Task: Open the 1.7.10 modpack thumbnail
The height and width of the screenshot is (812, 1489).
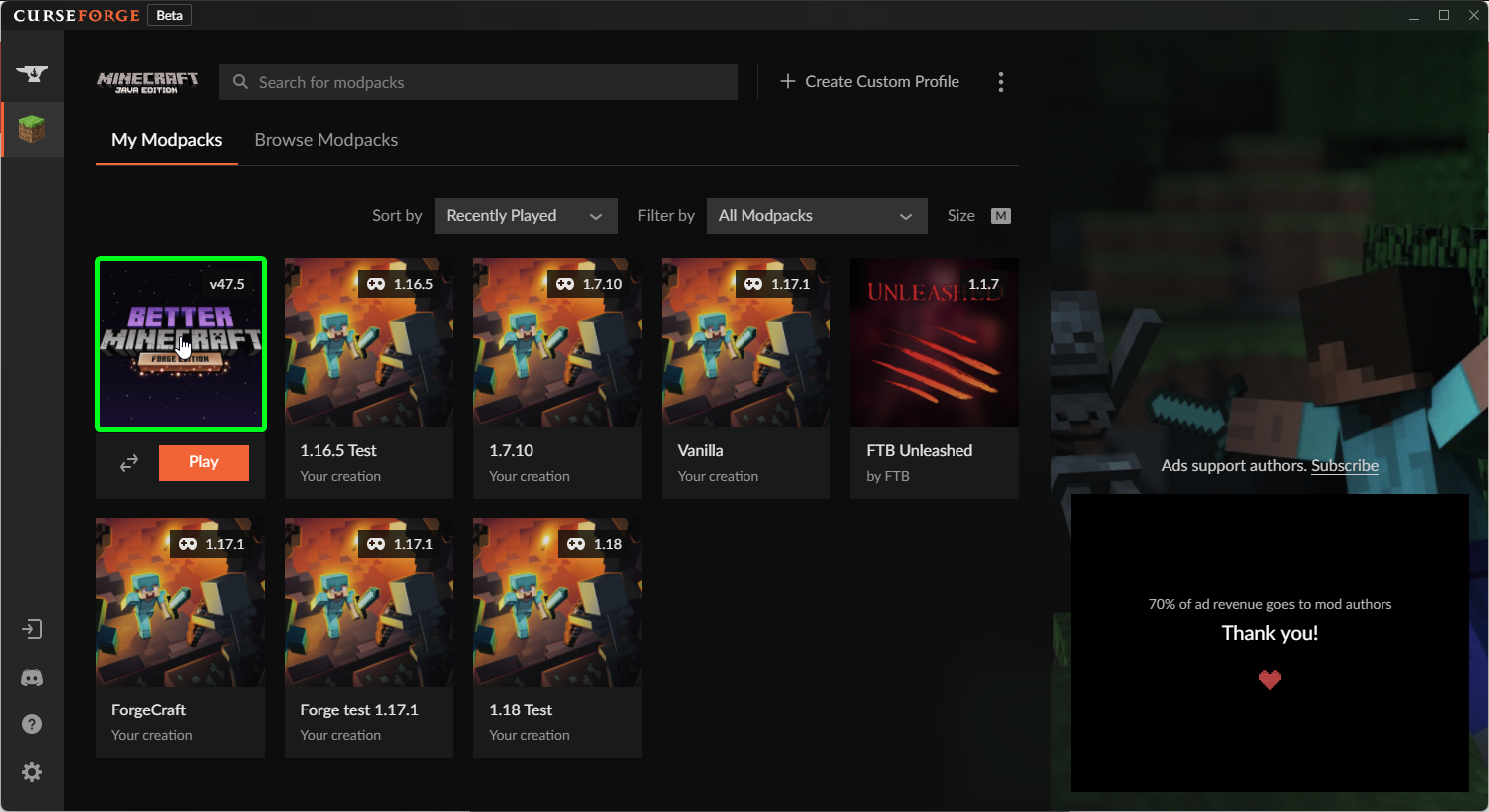Action: point(557,342)
